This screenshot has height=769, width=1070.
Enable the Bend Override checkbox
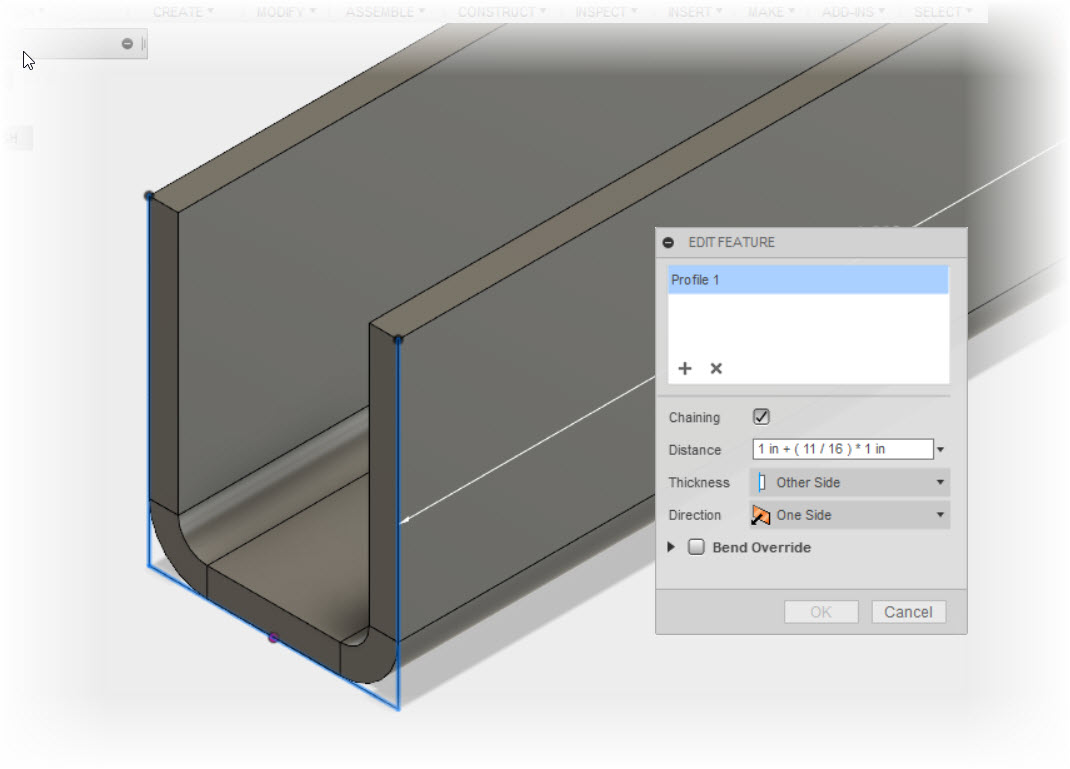pos(697,547)
